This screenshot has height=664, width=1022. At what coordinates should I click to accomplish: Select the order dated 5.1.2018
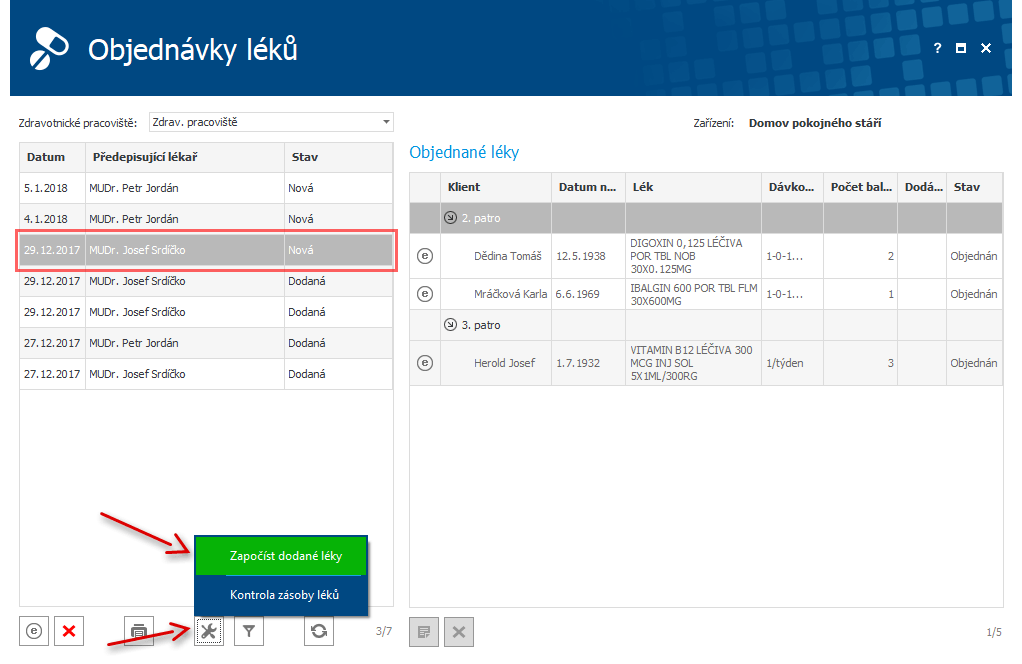pos(206,188)
